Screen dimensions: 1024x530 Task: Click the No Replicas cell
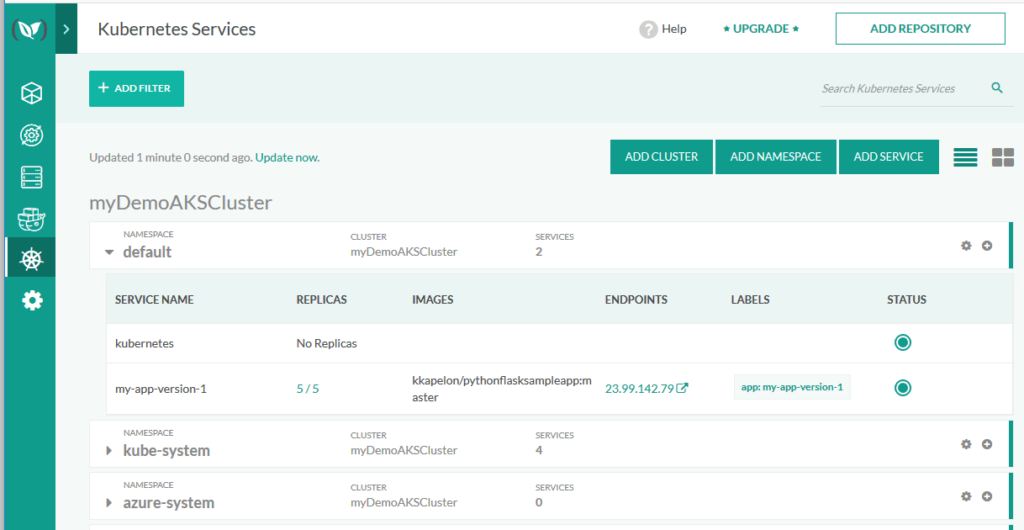327,343
